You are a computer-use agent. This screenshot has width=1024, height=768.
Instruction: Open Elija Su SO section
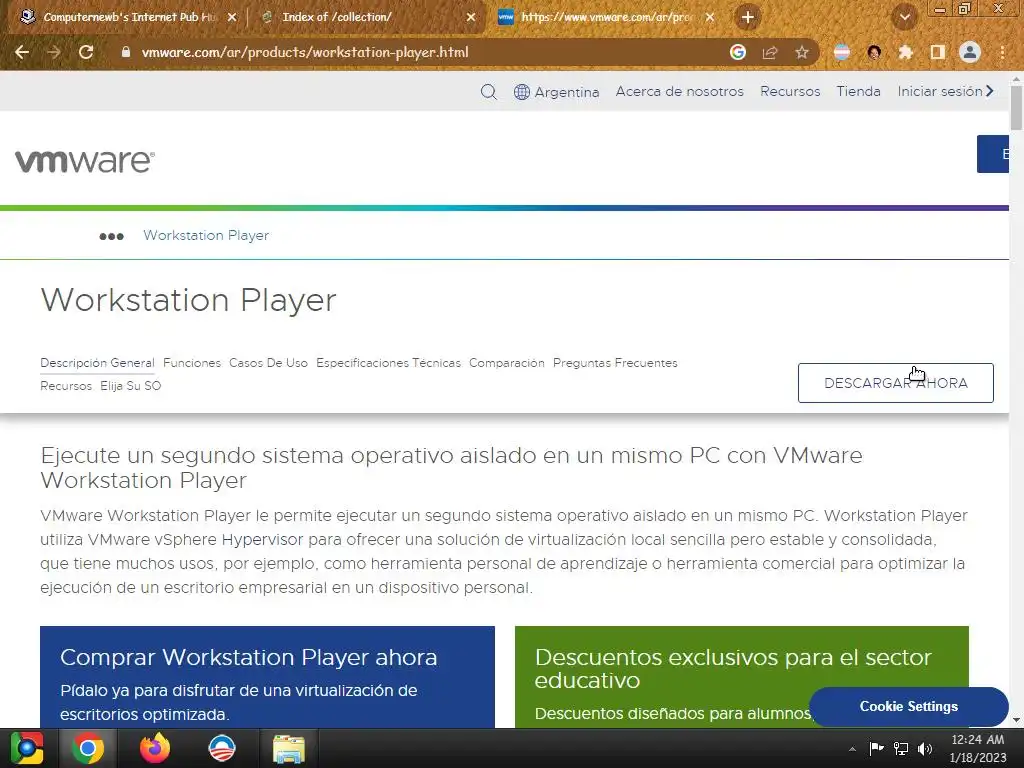pos(131,385)
